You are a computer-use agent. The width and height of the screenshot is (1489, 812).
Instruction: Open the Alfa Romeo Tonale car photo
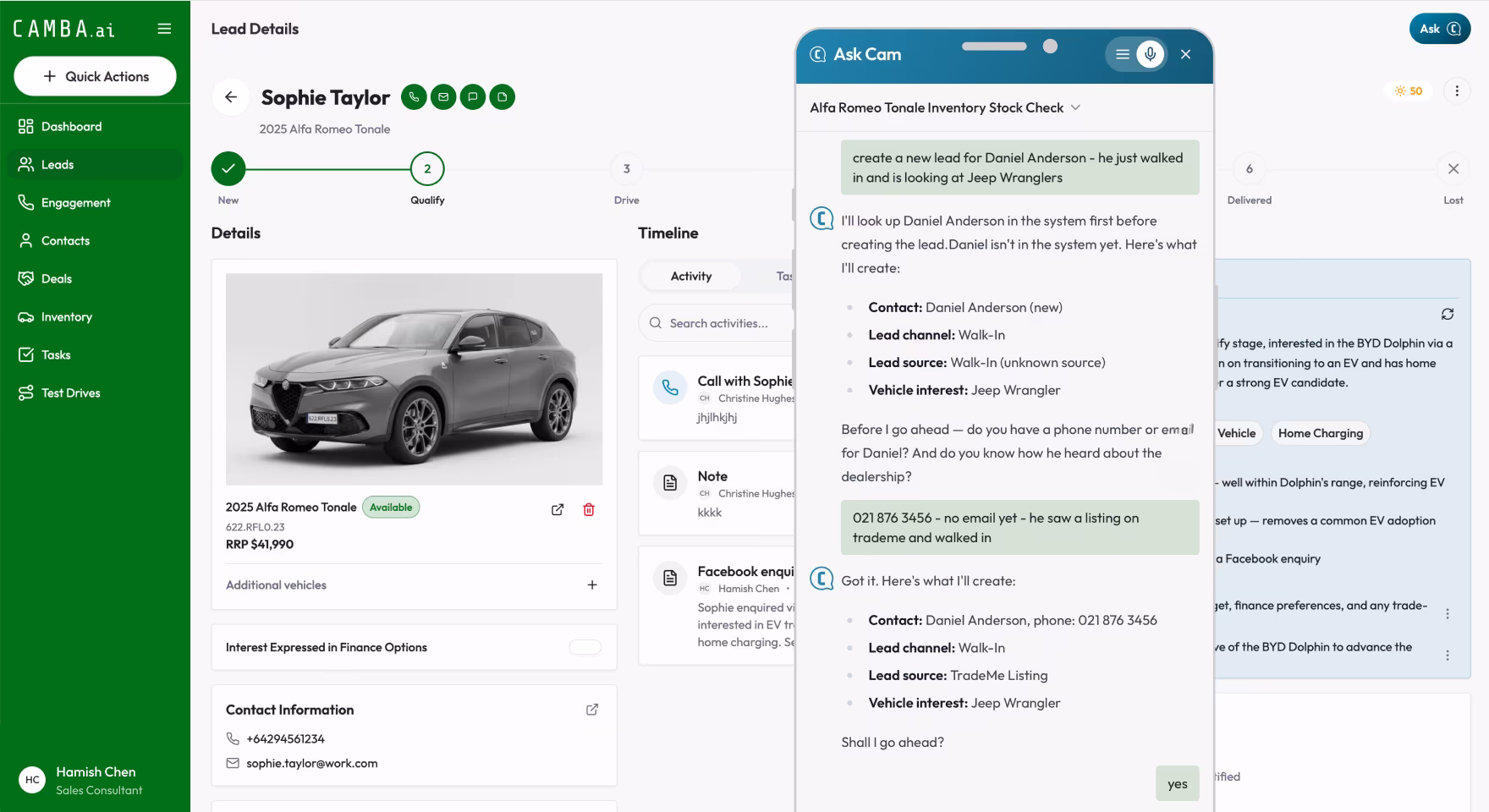pyautogui.click(x=415, y=379)
